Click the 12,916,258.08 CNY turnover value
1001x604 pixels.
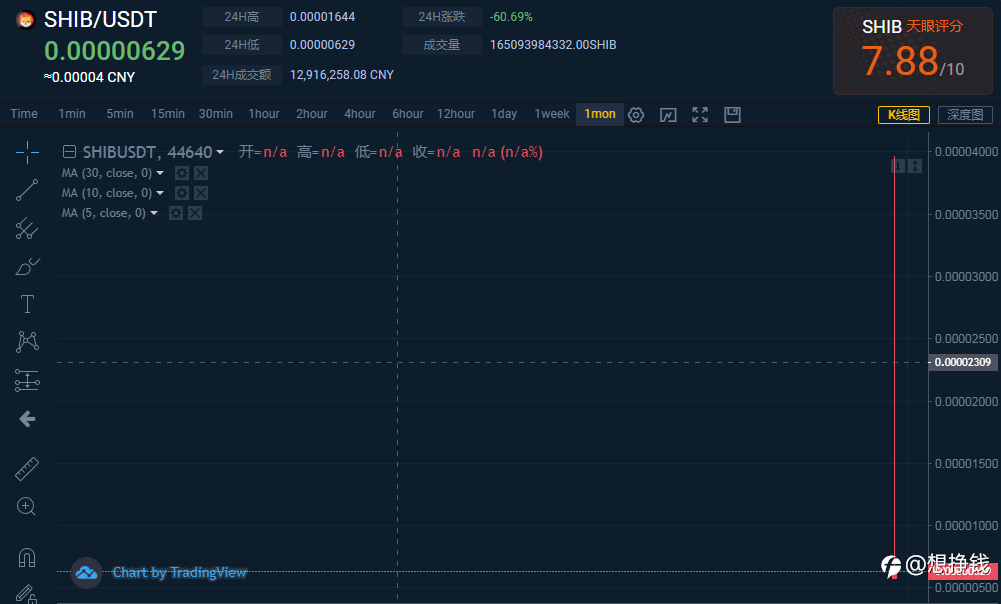coord(342,75)
